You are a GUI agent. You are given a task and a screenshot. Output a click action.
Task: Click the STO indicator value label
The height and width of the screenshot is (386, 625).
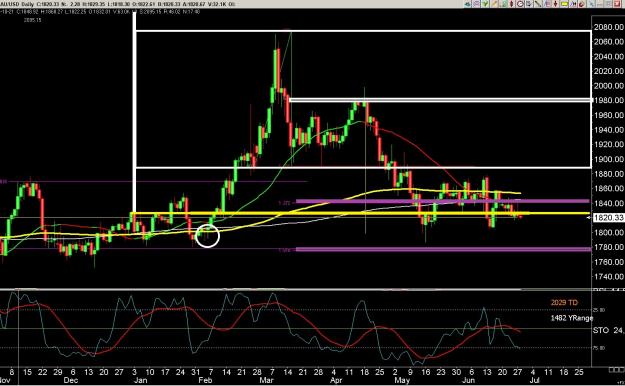(608, 330)
